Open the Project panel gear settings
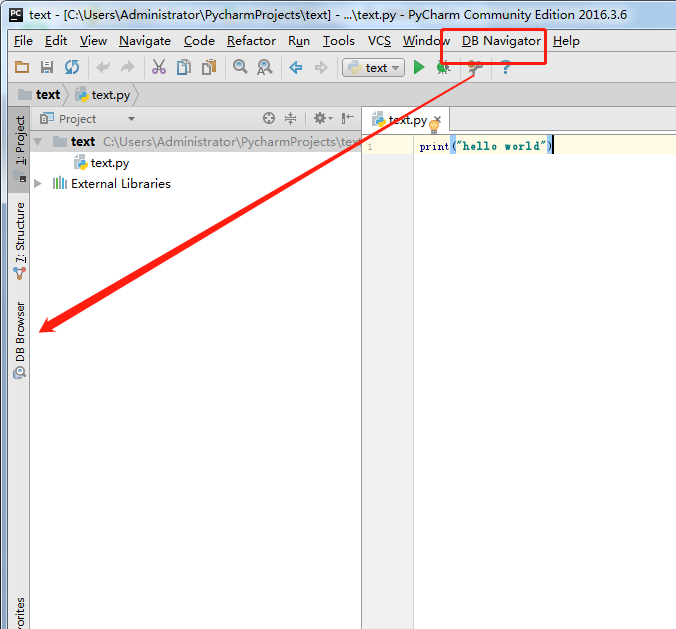 click(322, 118)
